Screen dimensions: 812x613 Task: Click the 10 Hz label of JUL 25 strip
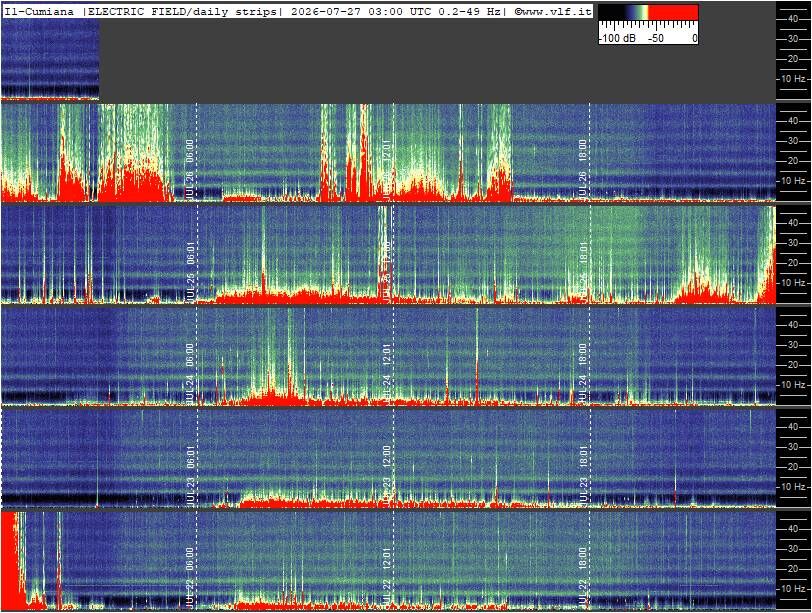pos(793,283)
